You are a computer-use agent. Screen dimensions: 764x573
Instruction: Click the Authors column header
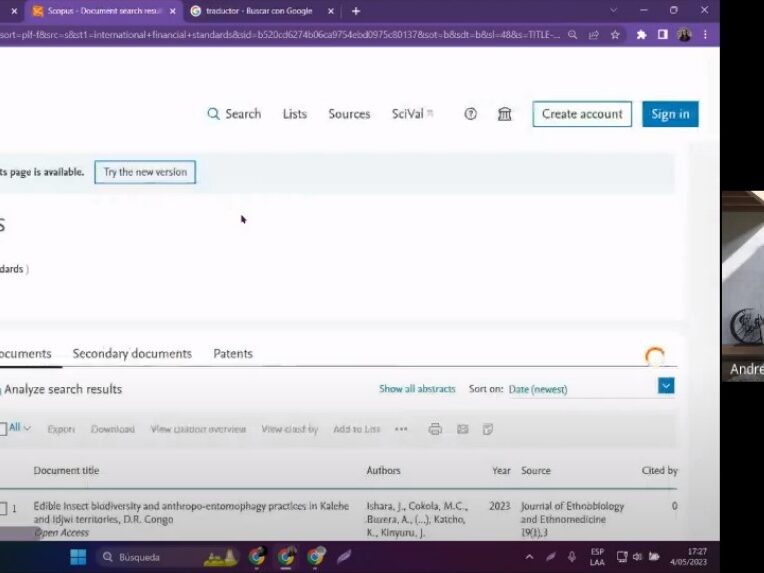click(x=383, y=471)
